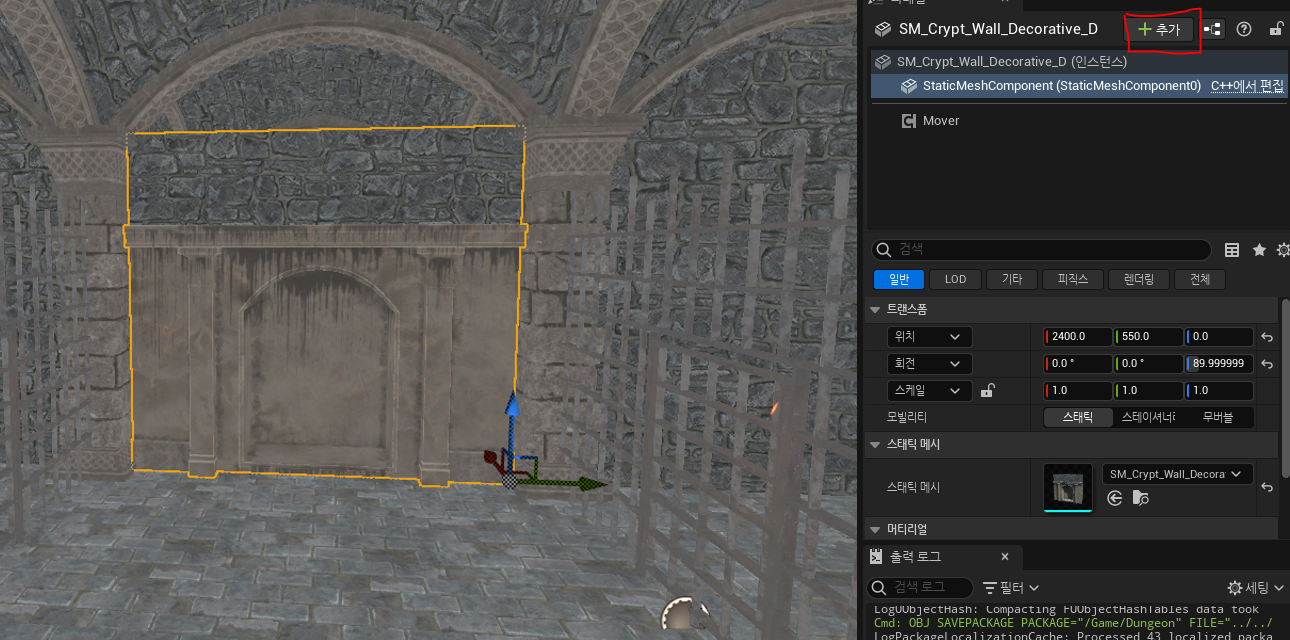Reset rotation to default arrow
The image size is (1290, 640).
tap(1267, 365)
